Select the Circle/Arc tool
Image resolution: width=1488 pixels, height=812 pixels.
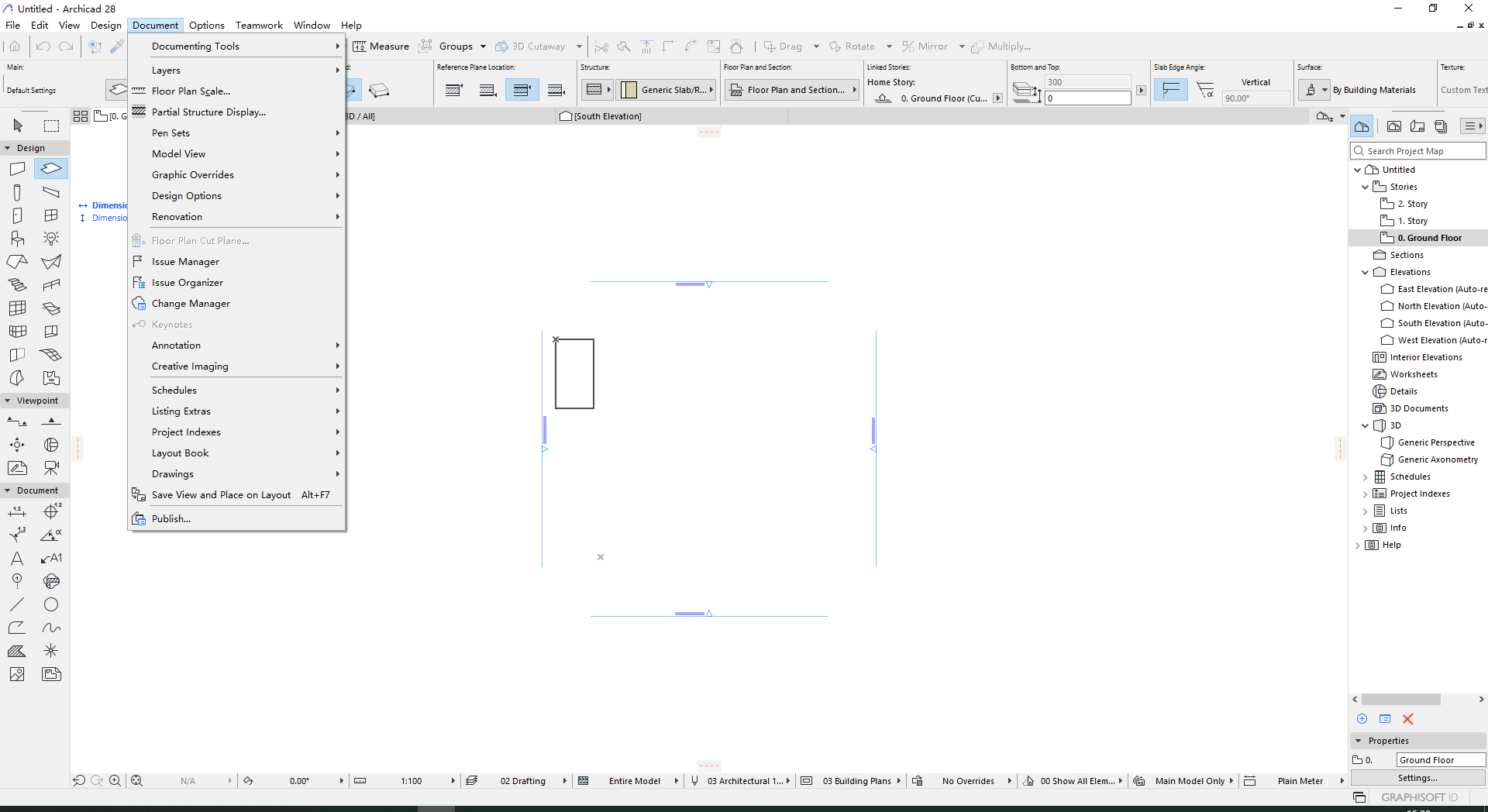click(51, 604)
